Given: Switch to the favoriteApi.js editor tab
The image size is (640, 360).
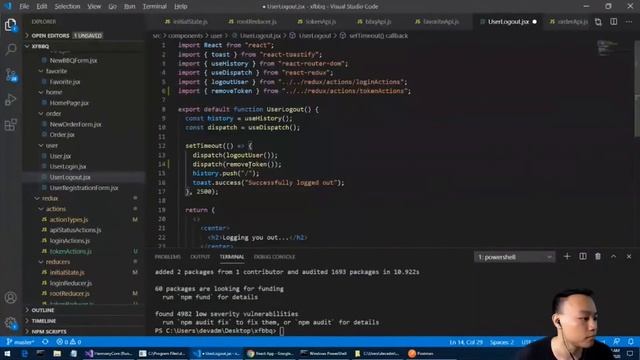Looking at the screenshot, I should point(437,22).
